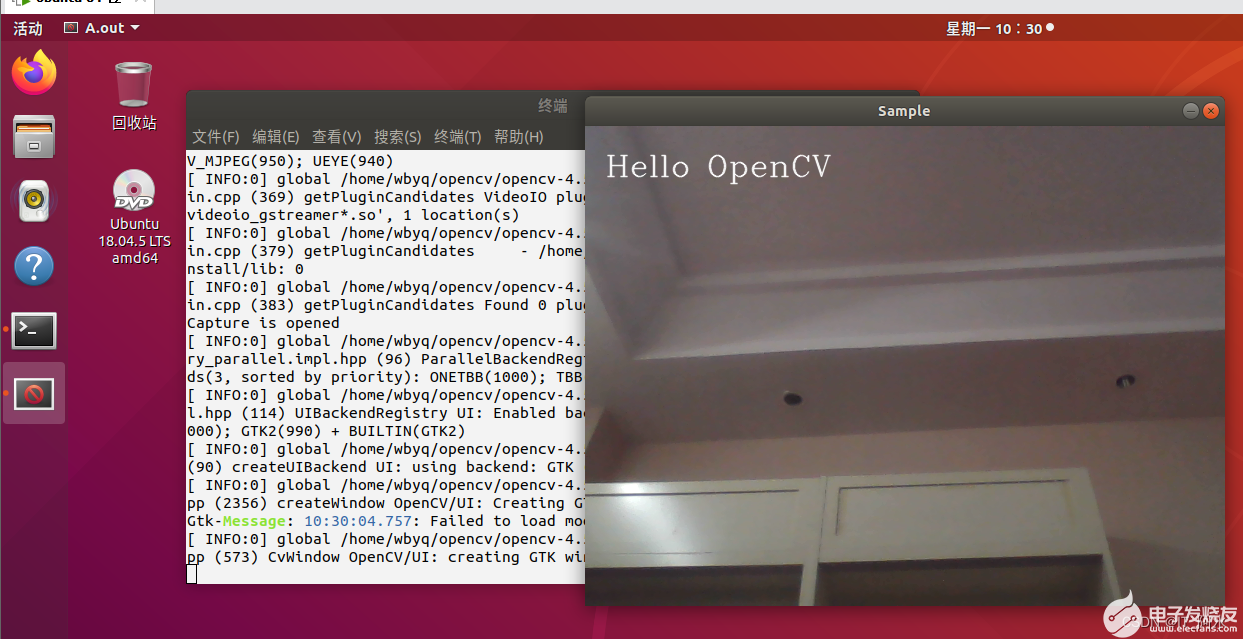Click the '000); GTK2(990) + BUILTIN(GTK2)' line
The height and width of the screenshot is (639, 1243).
[326, 431]
